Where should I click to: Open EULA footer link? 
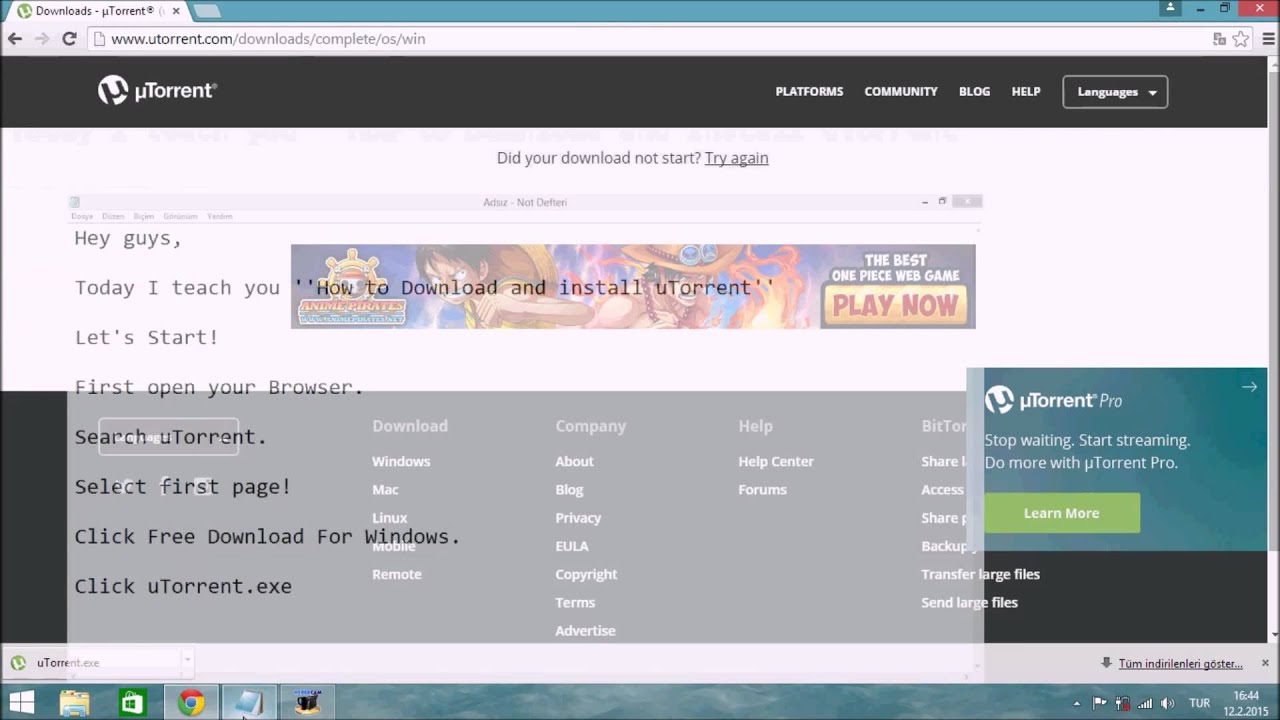(x=572, y=546)
